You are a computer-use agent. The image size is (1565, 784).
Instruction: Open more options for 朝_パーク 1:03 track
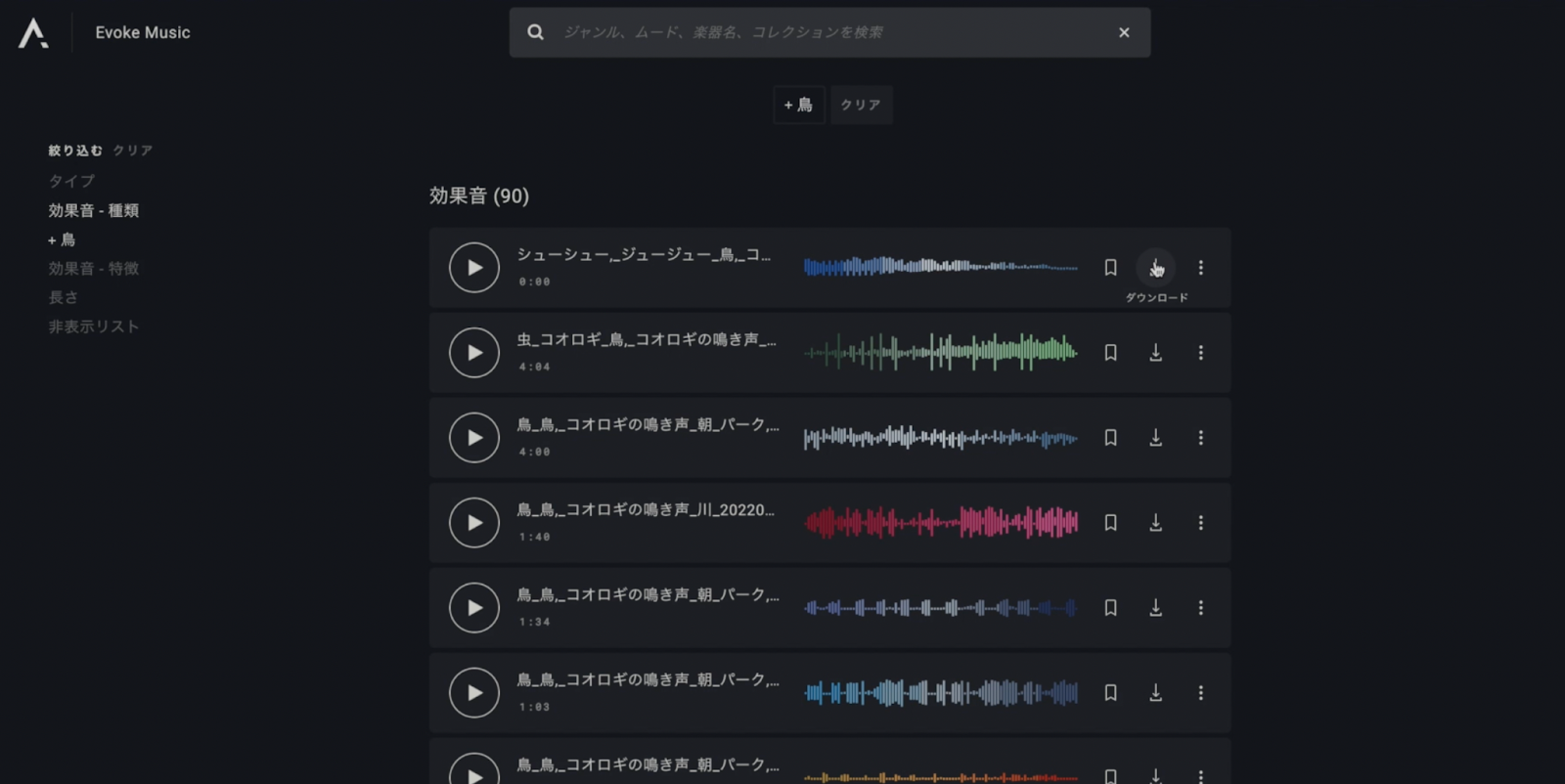pyautogui.click(x=1201, y=693)
